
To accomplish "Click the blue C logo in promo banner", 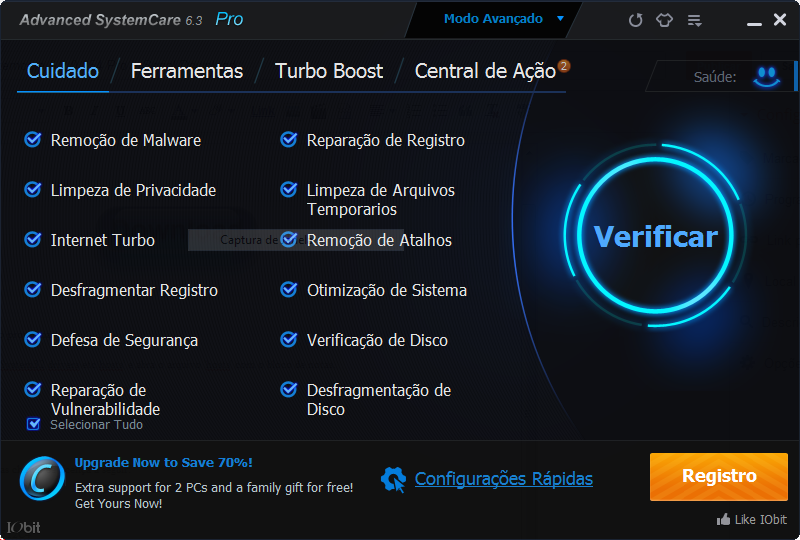I will pos(42,478).
